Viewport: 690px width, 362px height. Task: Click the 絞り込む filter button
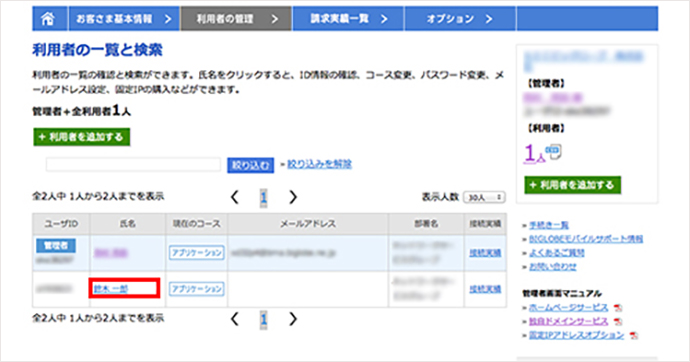250,165
